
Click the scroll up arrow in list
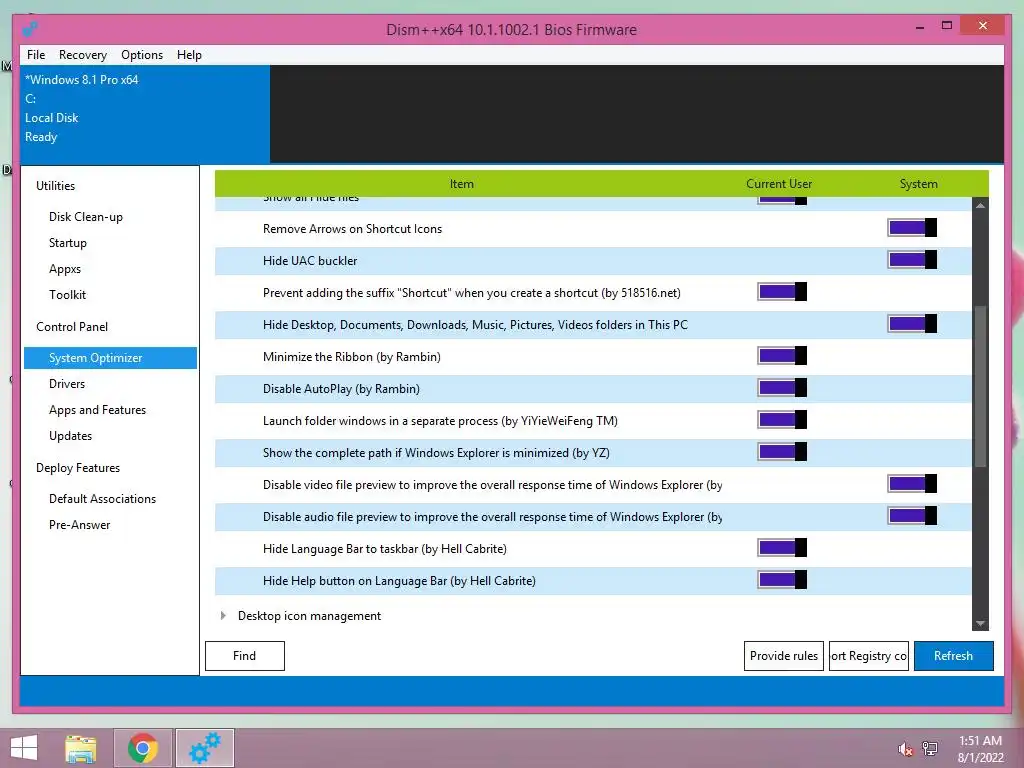click(980, 206)
